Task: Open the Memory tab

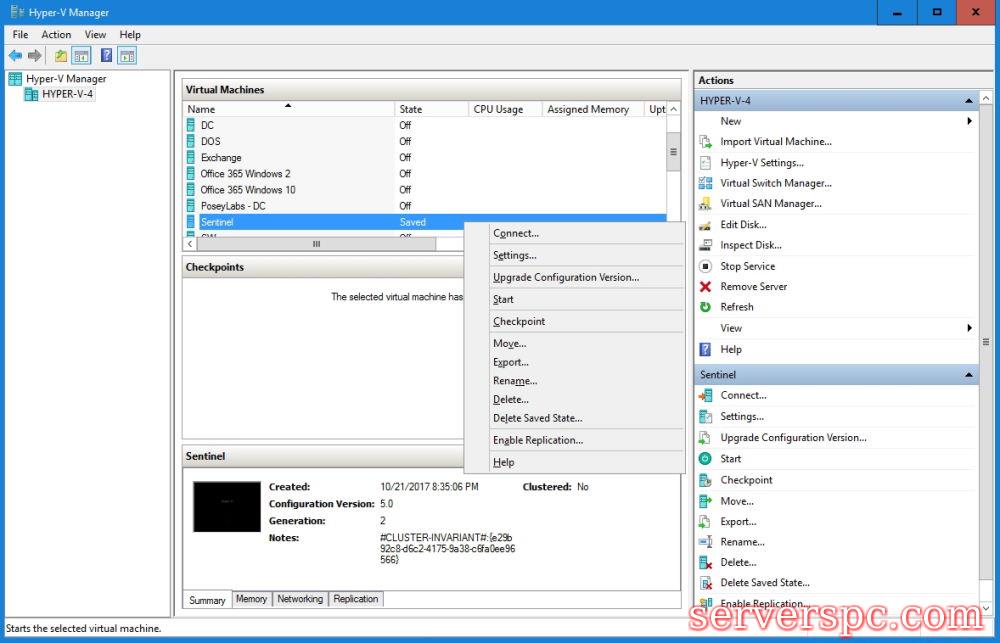Action: click(x=251, y=599)
